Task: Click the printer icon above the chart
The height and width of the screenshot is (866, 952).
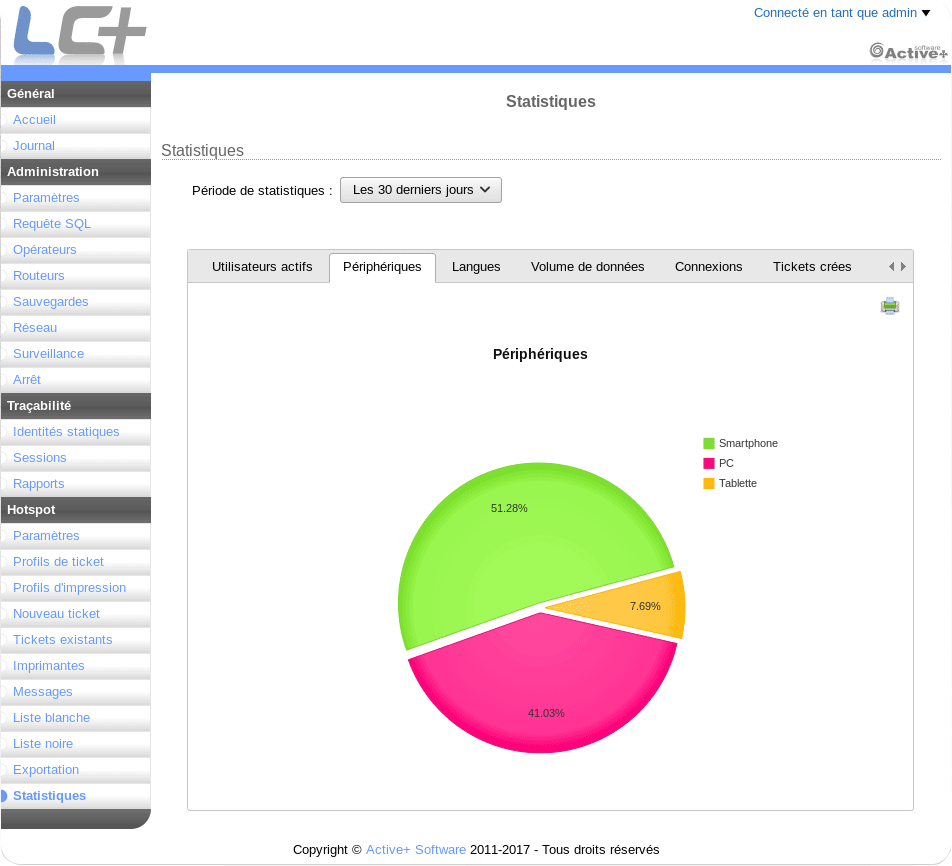Action: (x=889, y=306)
